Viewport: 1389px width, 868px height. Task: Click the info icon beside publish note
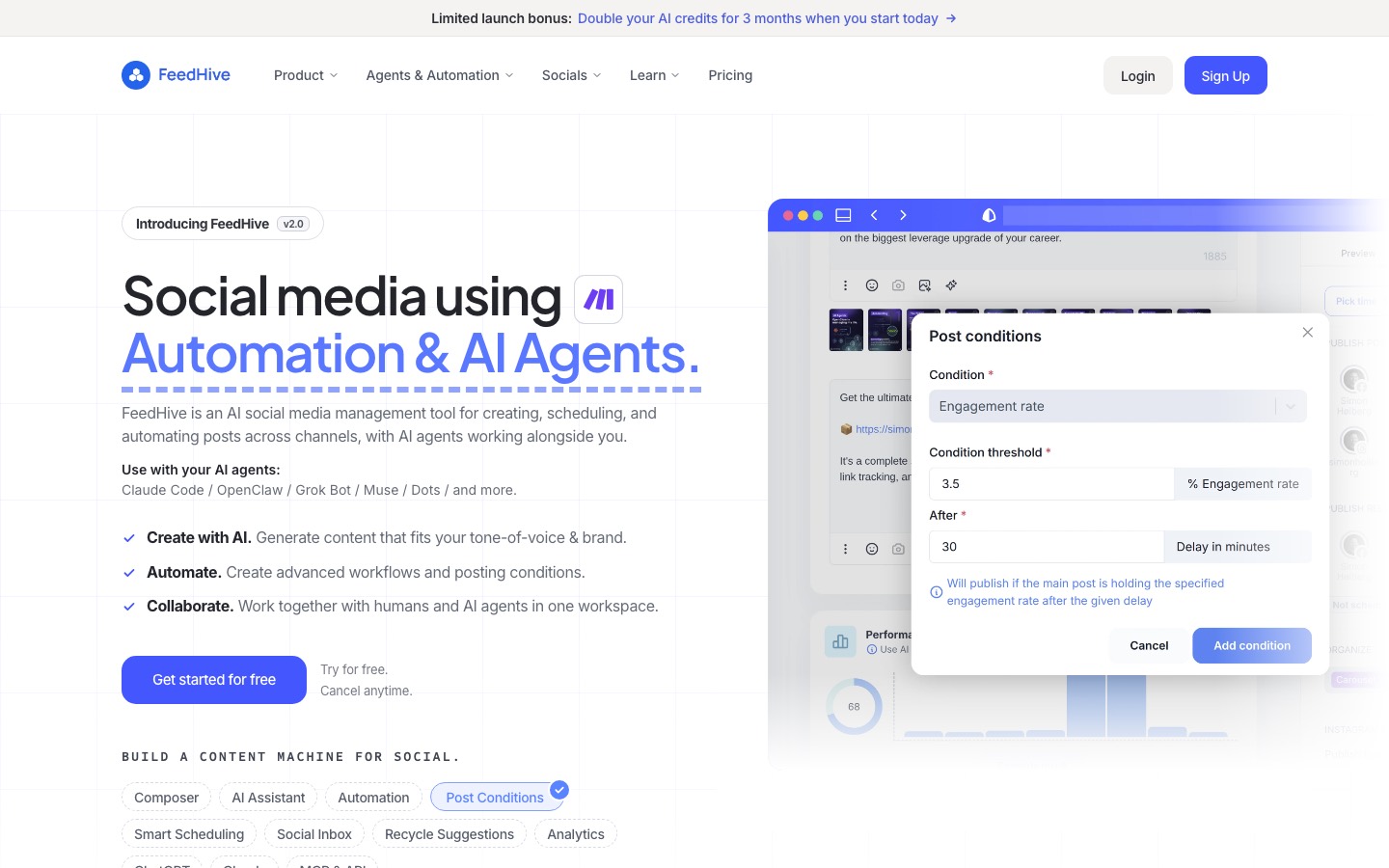tap(936, 592)
